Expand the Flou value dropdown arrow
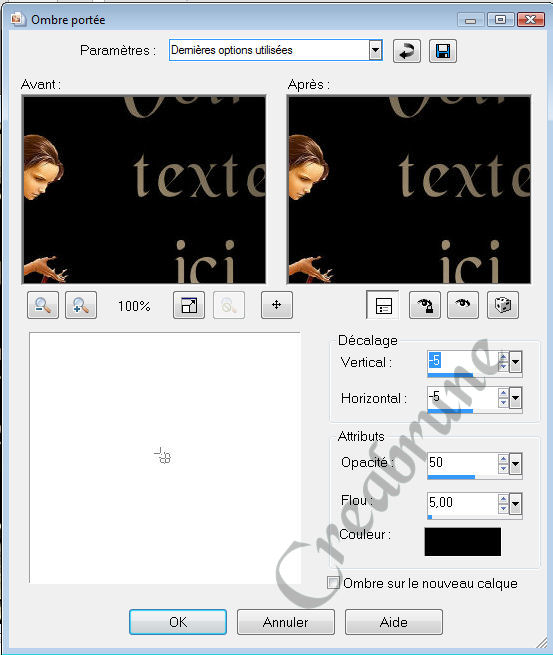Screen dimensions: 553x655 click(515, 504)
